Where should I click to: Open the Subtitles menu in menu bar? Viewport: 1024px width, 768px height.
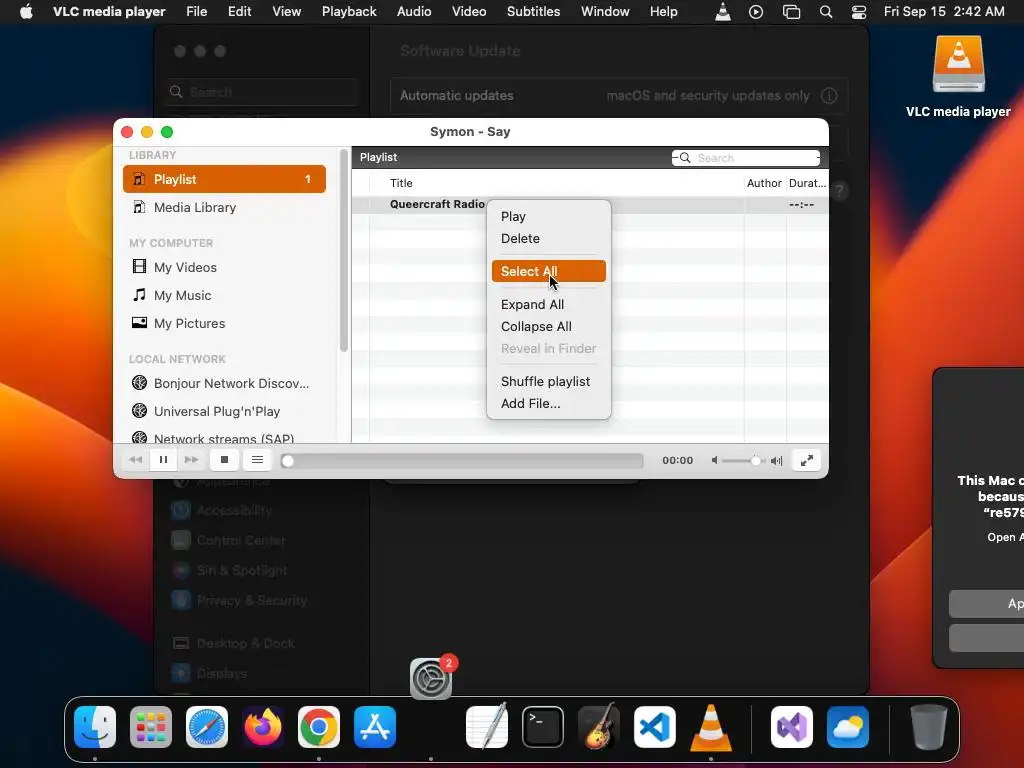click(533, 12)
